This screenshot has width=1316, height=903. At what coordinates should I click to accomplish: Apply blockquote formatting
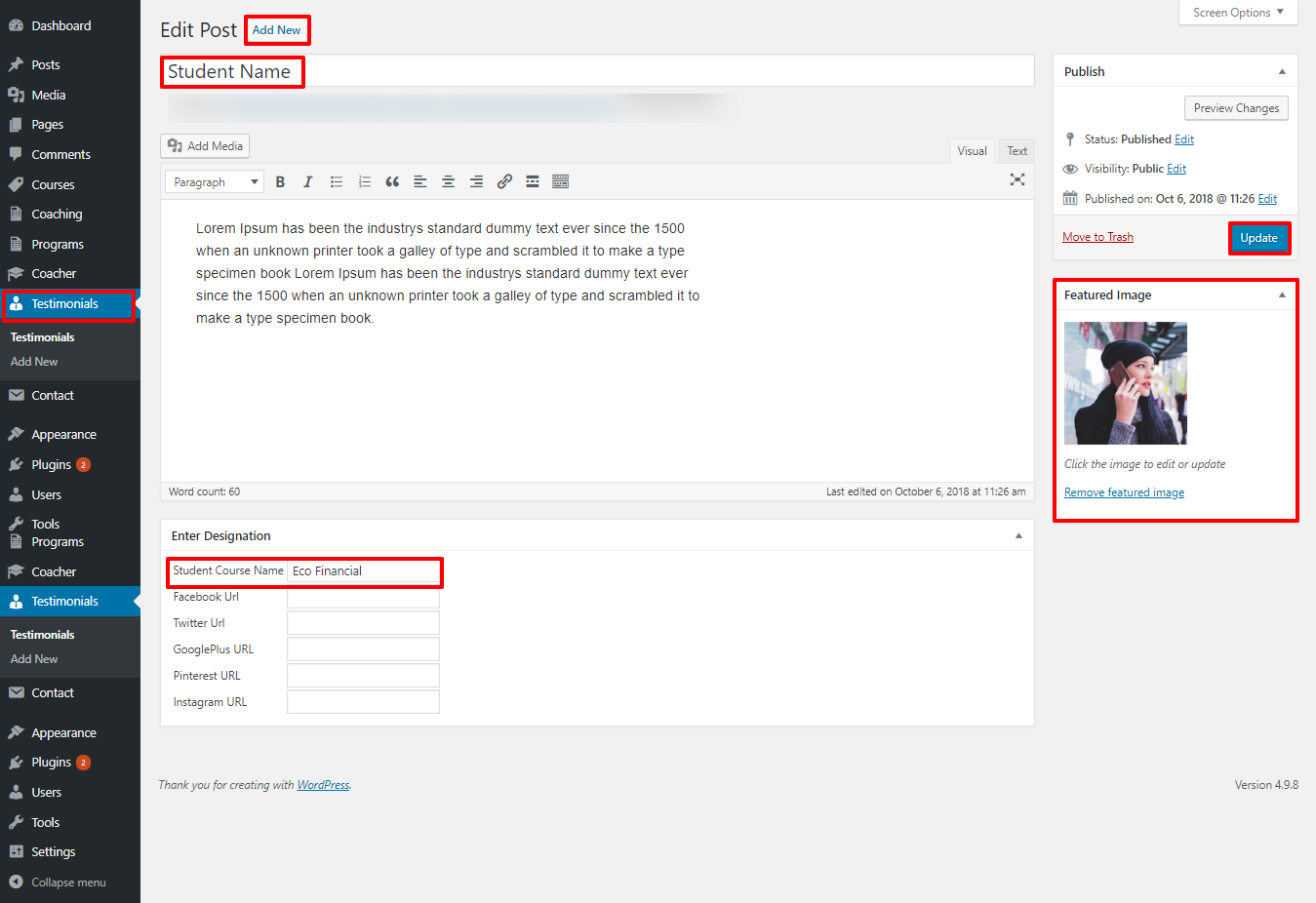point(392,181)
